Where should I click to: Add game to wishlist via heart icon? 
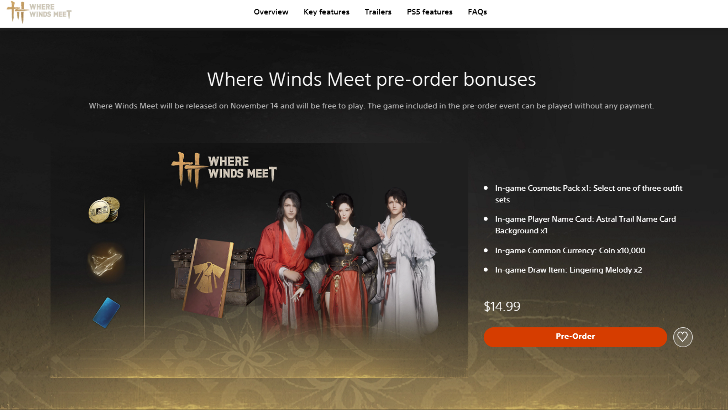click(682, 337)
